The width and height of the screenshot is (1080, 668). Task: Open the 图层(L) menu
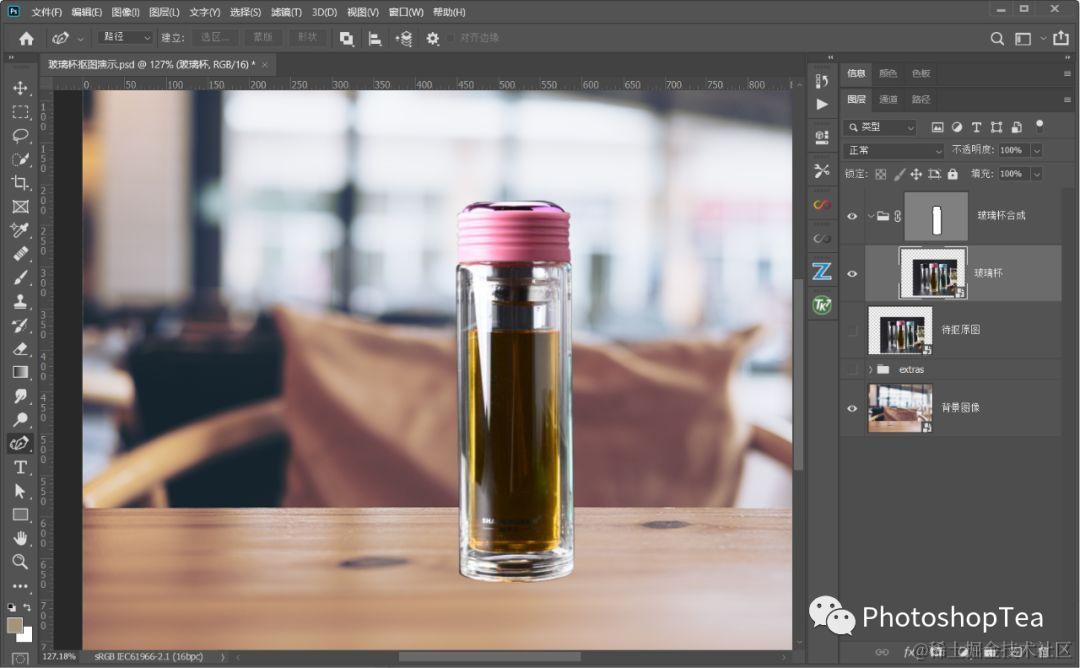164,12
